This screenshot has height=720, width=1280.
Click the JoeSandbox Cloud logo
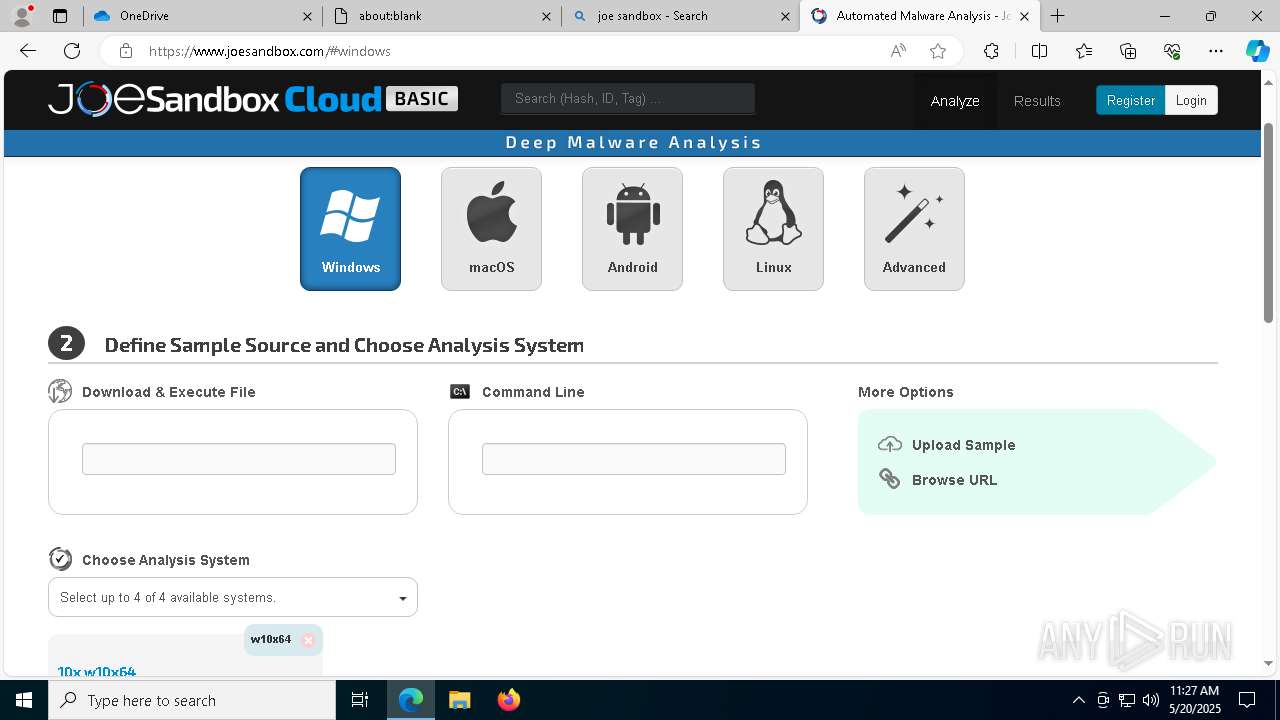252,99
